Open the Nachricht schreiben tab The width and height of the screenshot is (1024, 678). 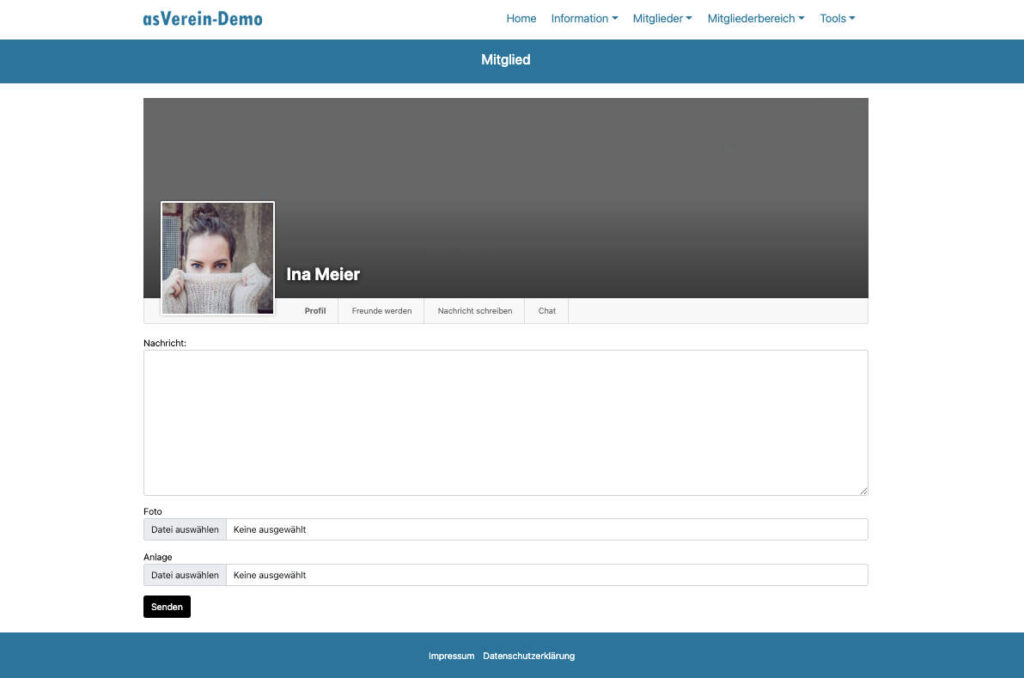pyautogui.click(x=474, y=311)
